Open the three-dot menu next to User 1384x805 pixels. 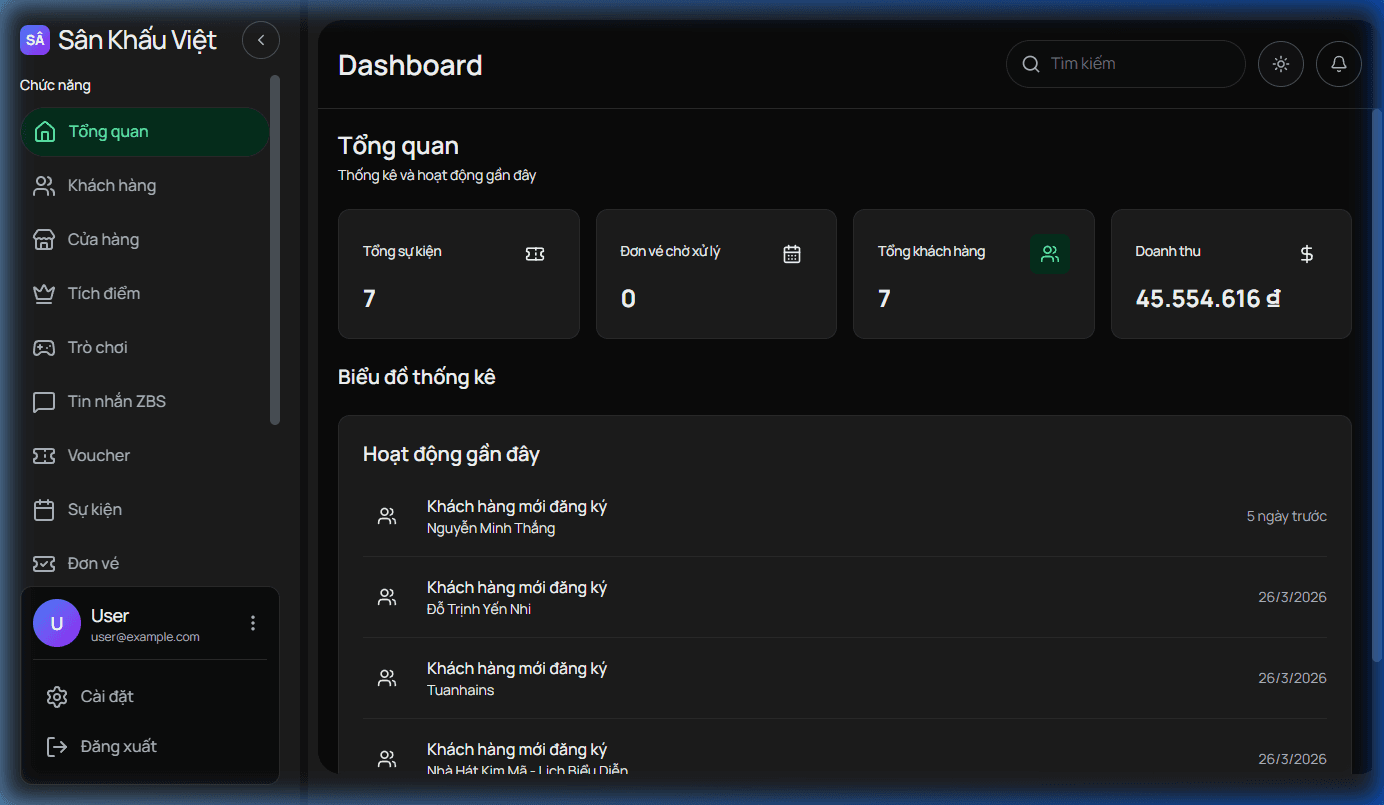tap(253, 623)
